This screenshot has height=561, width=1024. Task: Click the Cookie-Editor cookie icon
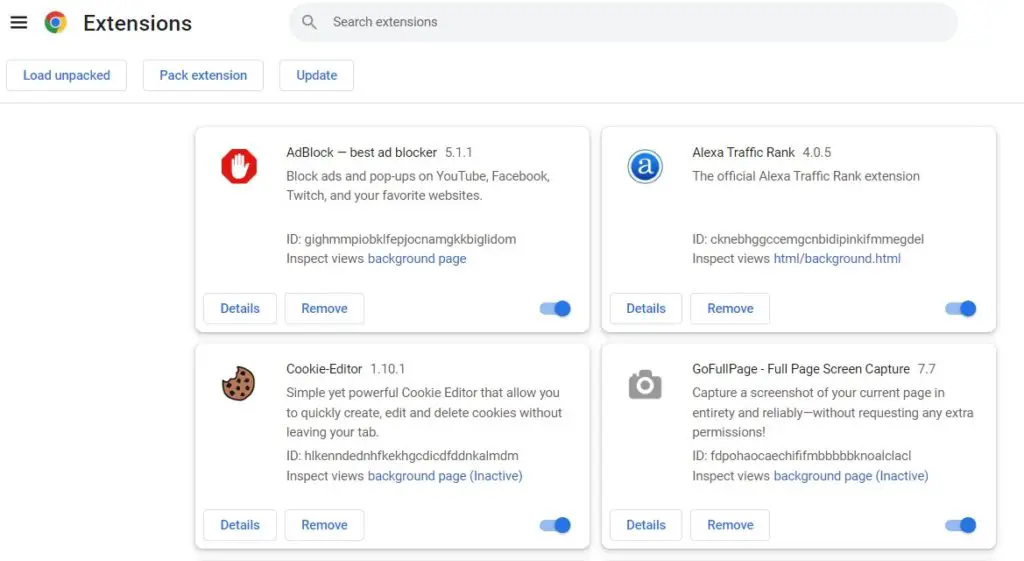(238, 383)
